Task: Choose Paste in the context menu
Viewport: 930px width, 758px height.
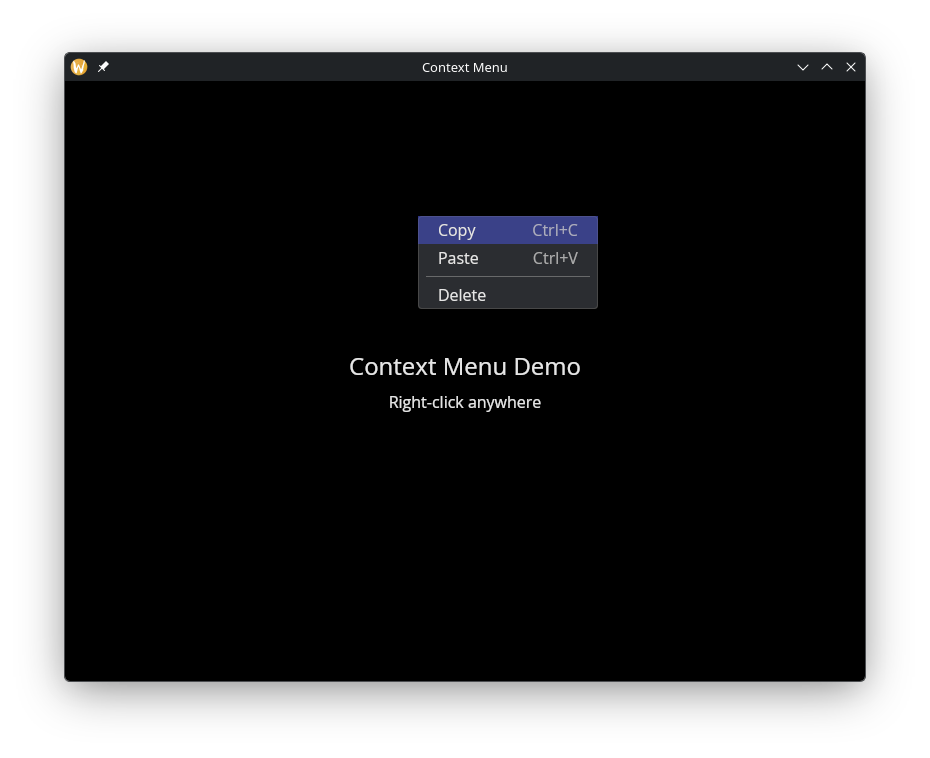Action: click(x=458, y=258)
